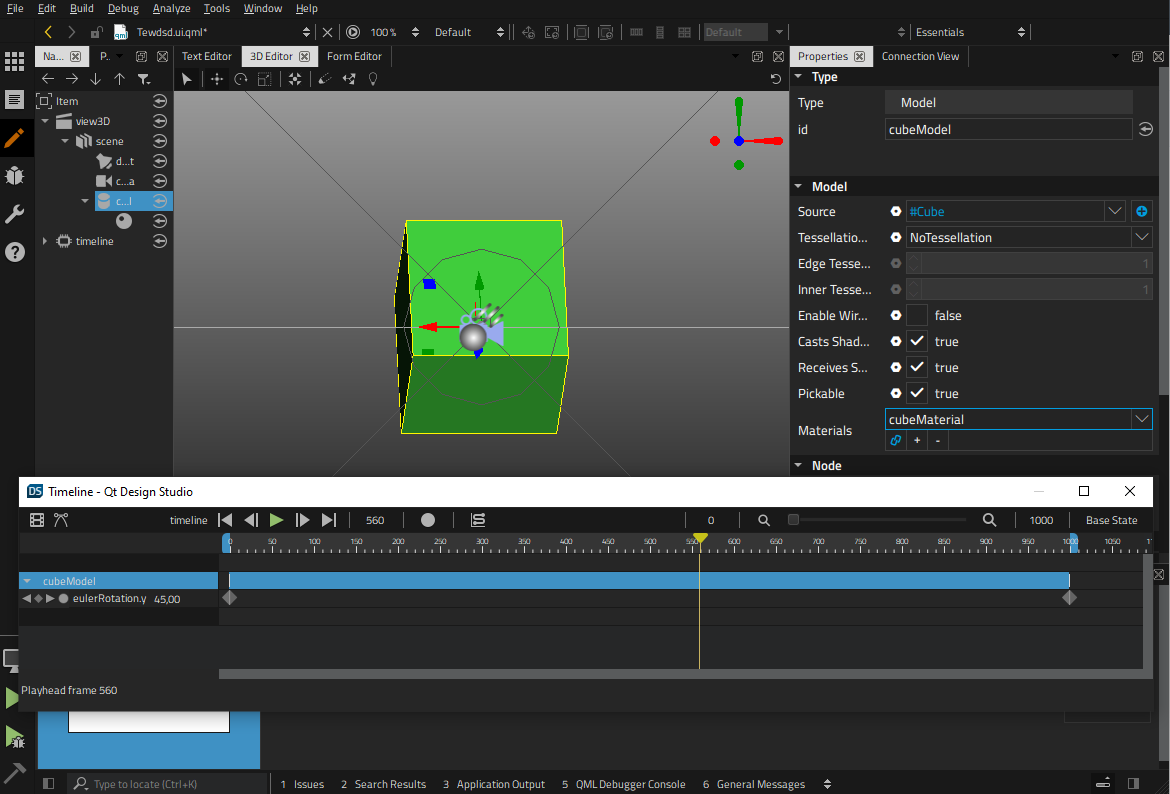Image resolution: width=1170 pixels, height=794 pixels.
Task: Play the timeline animation
Action: tap(277, 520)
